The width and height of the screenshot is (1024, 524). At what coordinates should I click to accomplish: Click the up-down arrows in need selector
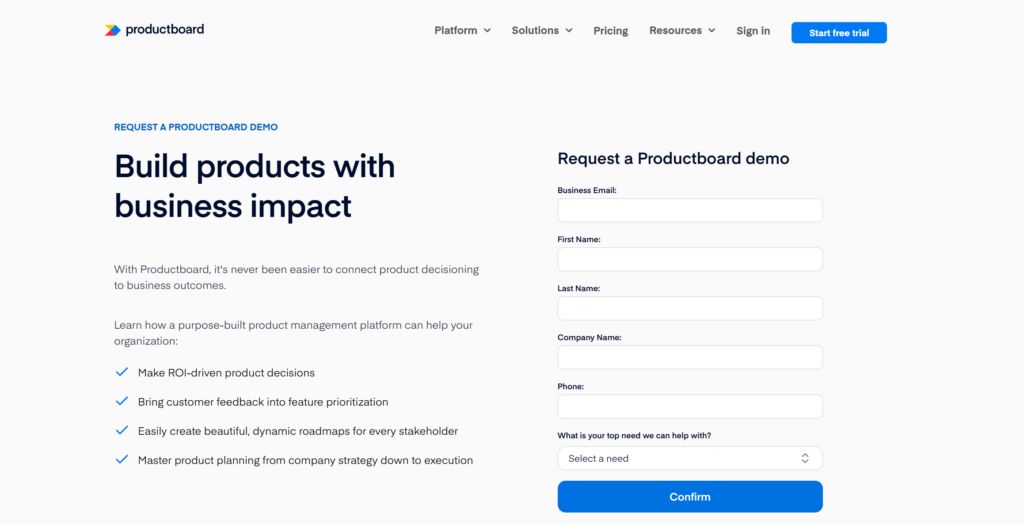coord(805,458)
